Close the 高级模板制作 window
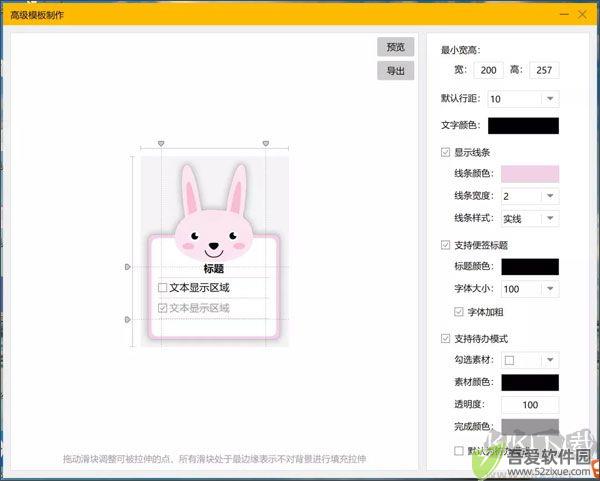 582,15
